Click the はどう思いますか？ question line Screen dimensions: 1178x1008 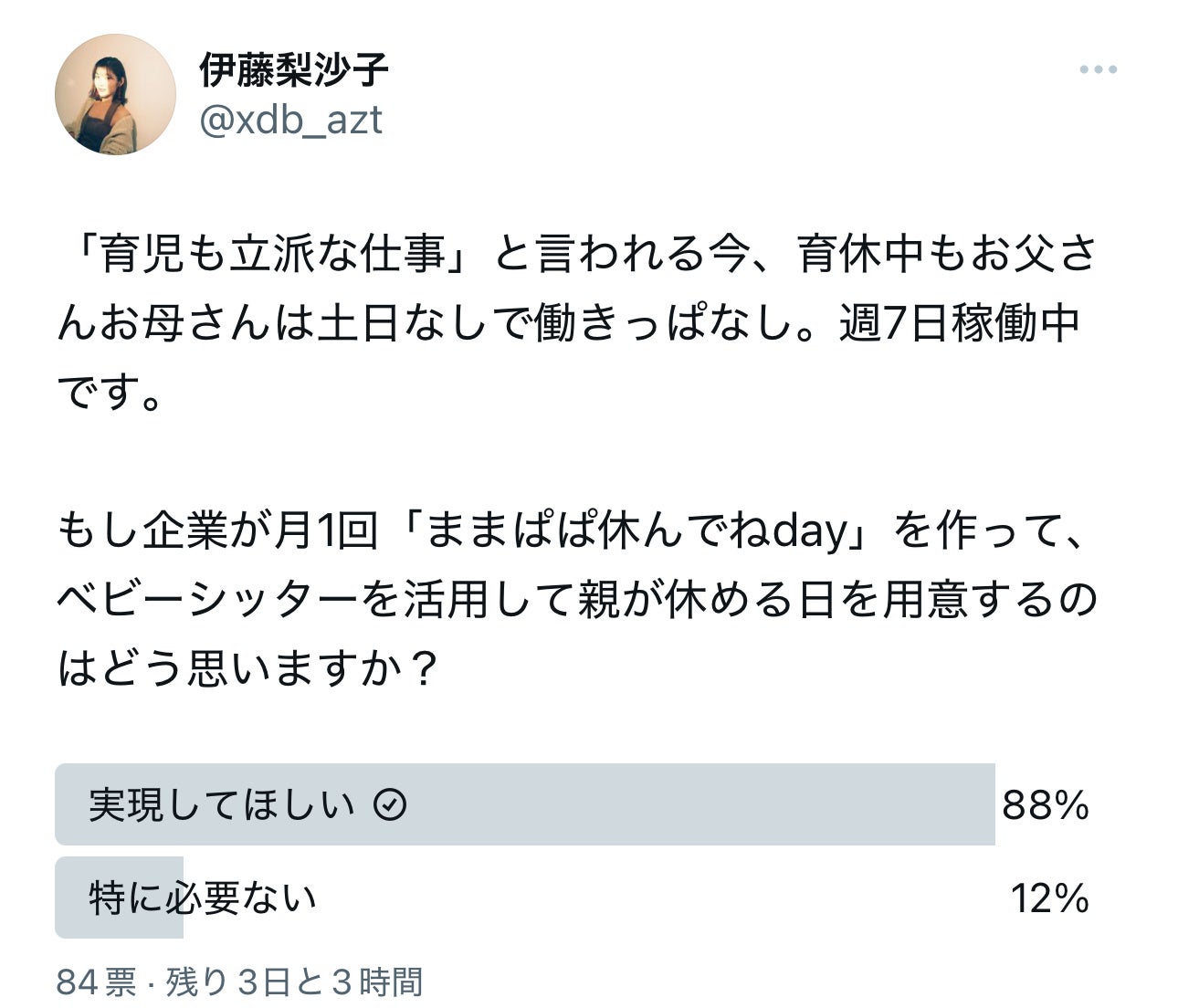(x=247, y=670)
